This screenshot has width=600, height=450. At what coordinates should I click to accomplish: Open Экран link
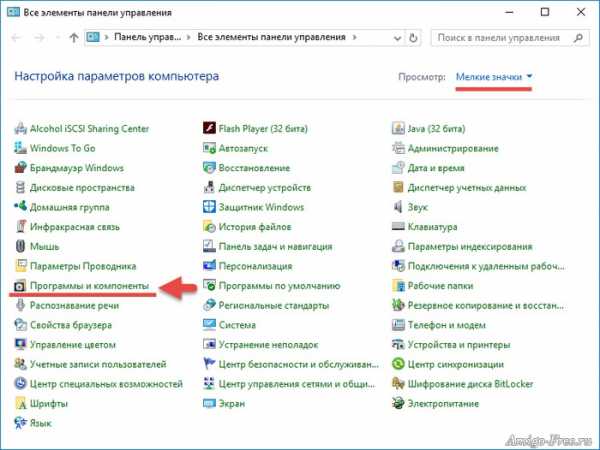coord(232,403)
